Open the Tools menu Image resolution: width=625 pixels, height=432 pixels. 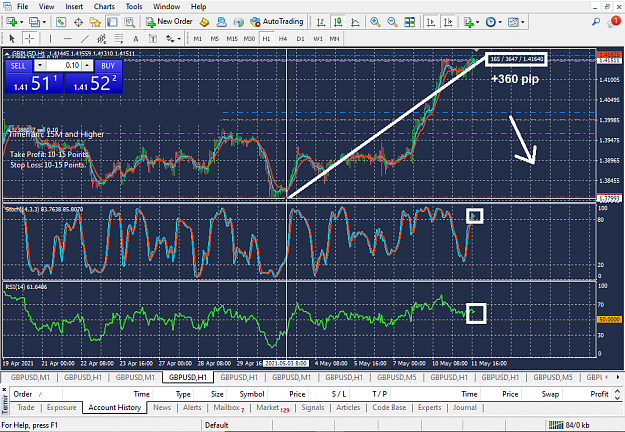(x=134, y=6)
